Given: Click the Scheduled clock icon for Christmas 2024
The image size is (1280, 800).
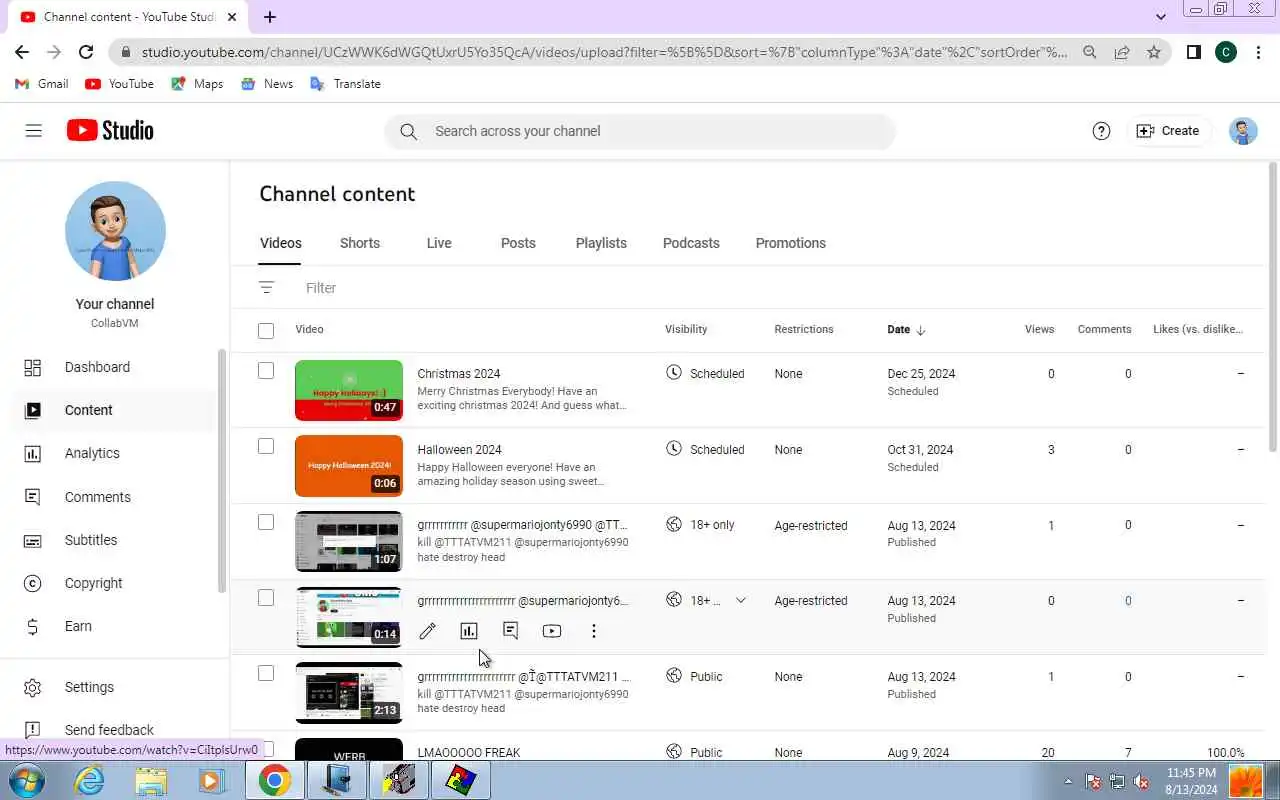Looking at the screenshot, I should [x=674, y=373].
